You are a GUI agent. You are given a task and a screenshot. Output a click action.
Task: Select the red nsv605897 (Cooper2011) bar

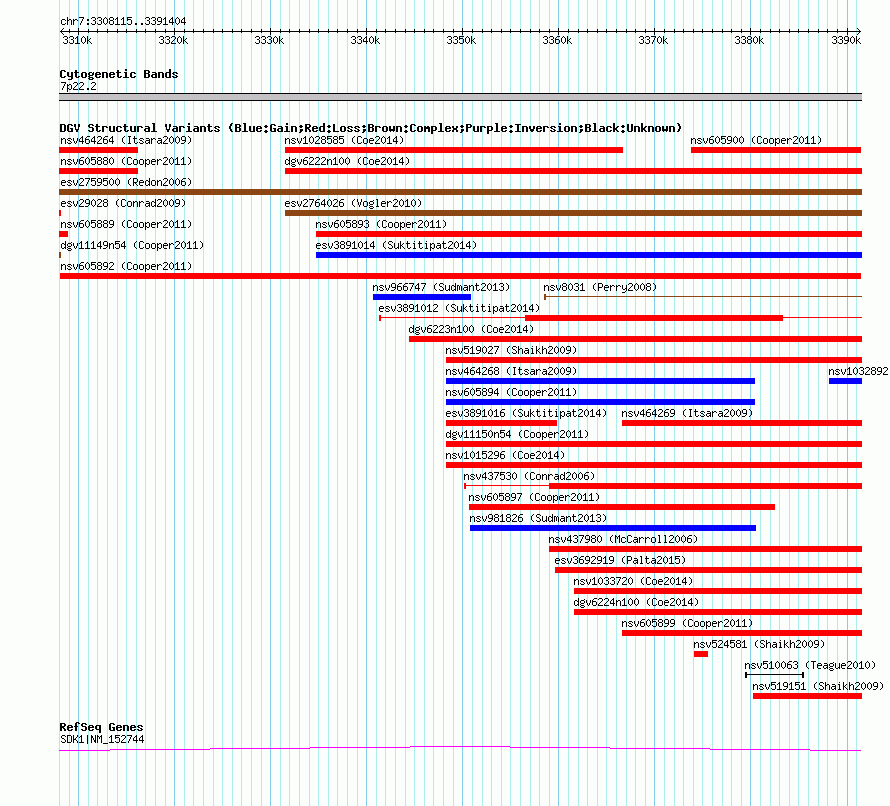point(622,507)
